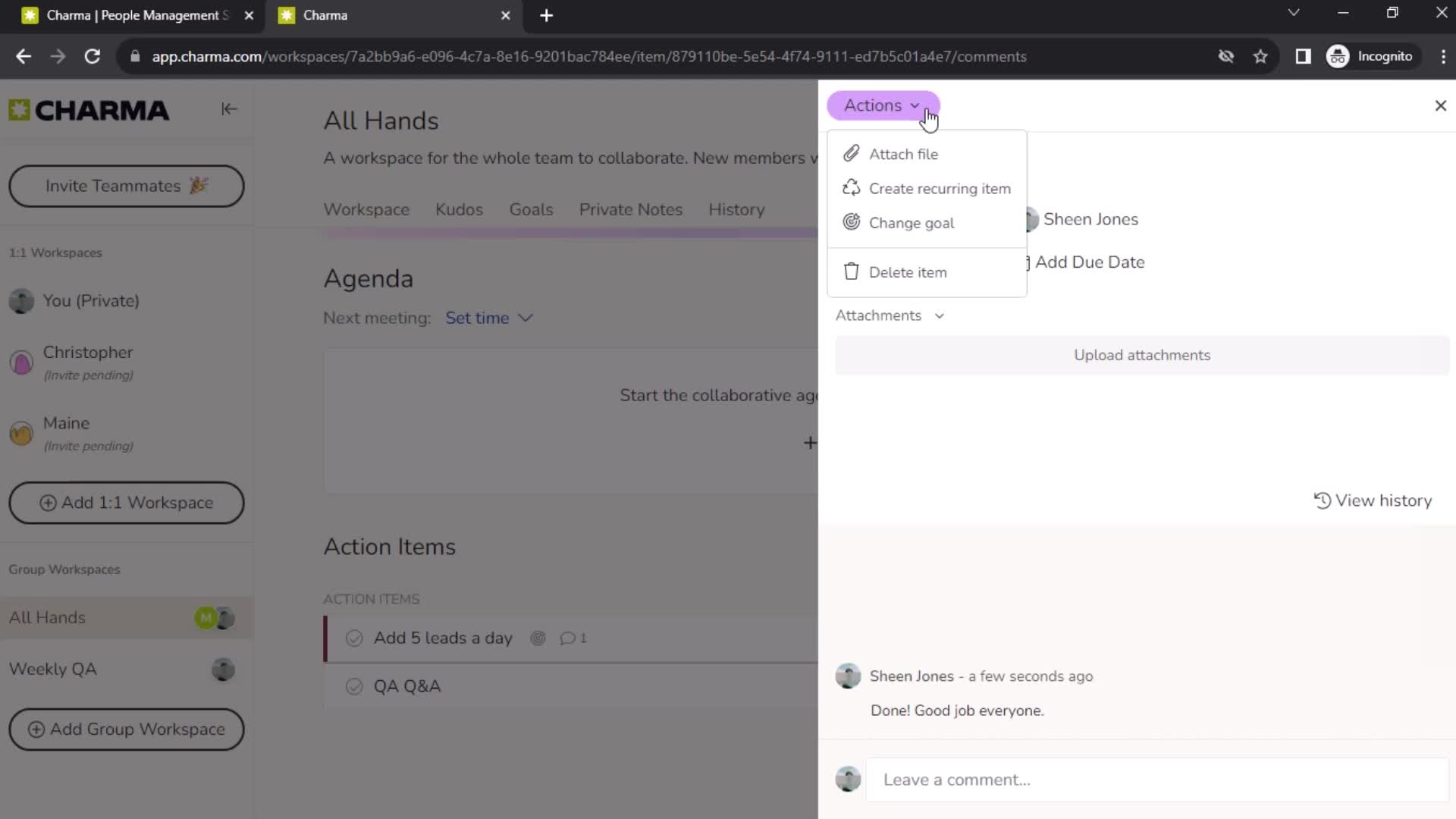Select the Create recurring item icon

(850, 188)
